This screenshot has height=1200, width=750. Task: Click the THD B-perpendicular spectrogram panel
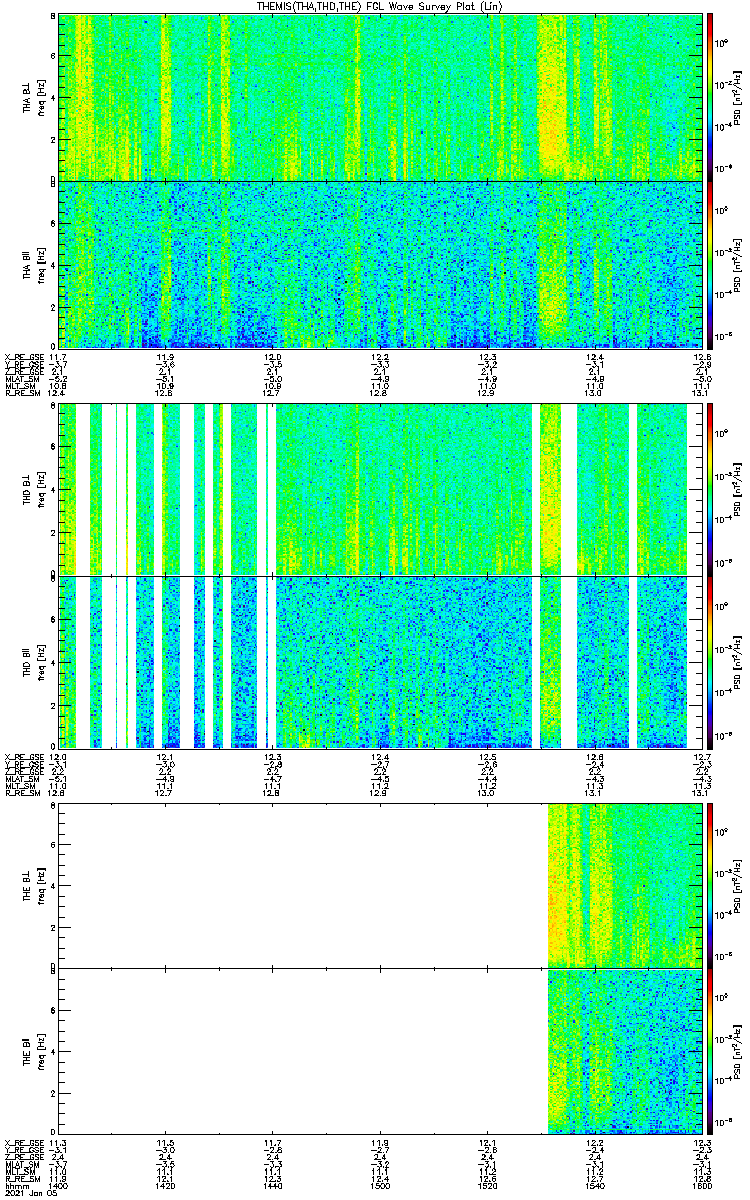380,489
